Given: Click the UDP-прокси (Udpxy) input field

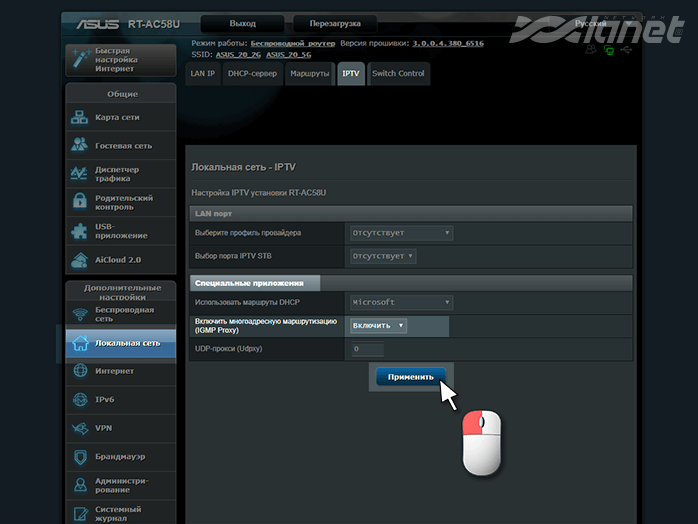Looking at the screenshot, I should coord(365,349).
